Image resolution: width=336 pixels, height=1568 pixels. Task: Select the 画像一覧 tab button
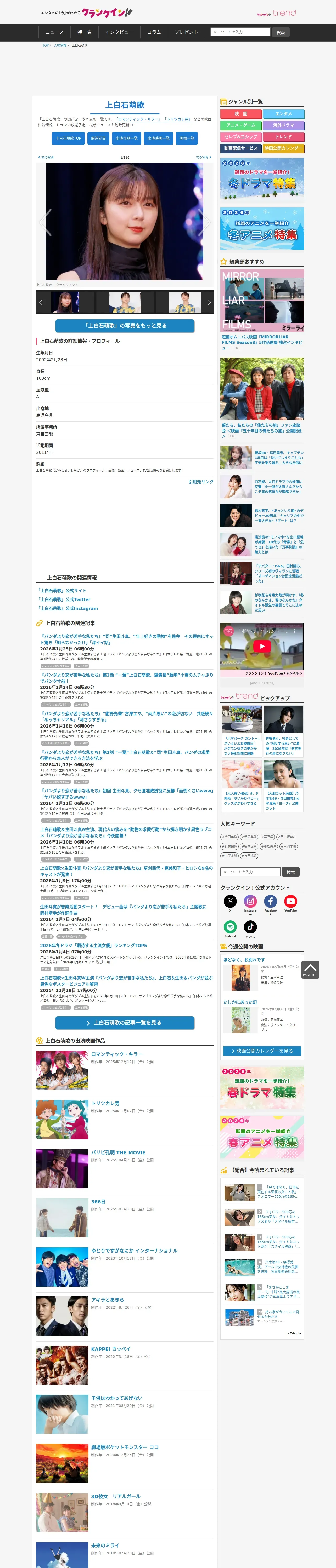(x=187, y=138)
